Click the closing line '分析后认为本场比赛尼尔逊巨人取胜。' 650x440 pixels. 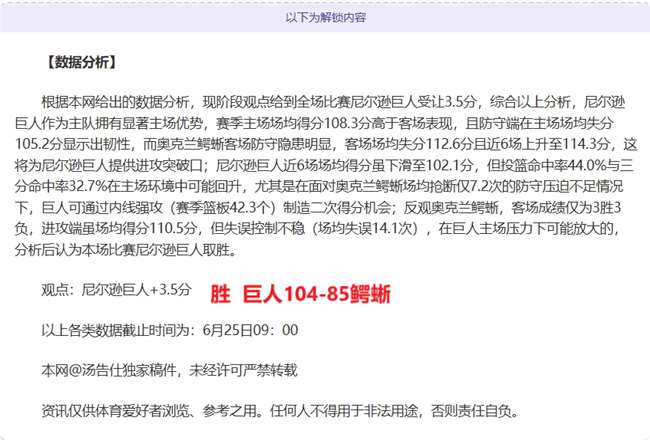tap(126, 250)
